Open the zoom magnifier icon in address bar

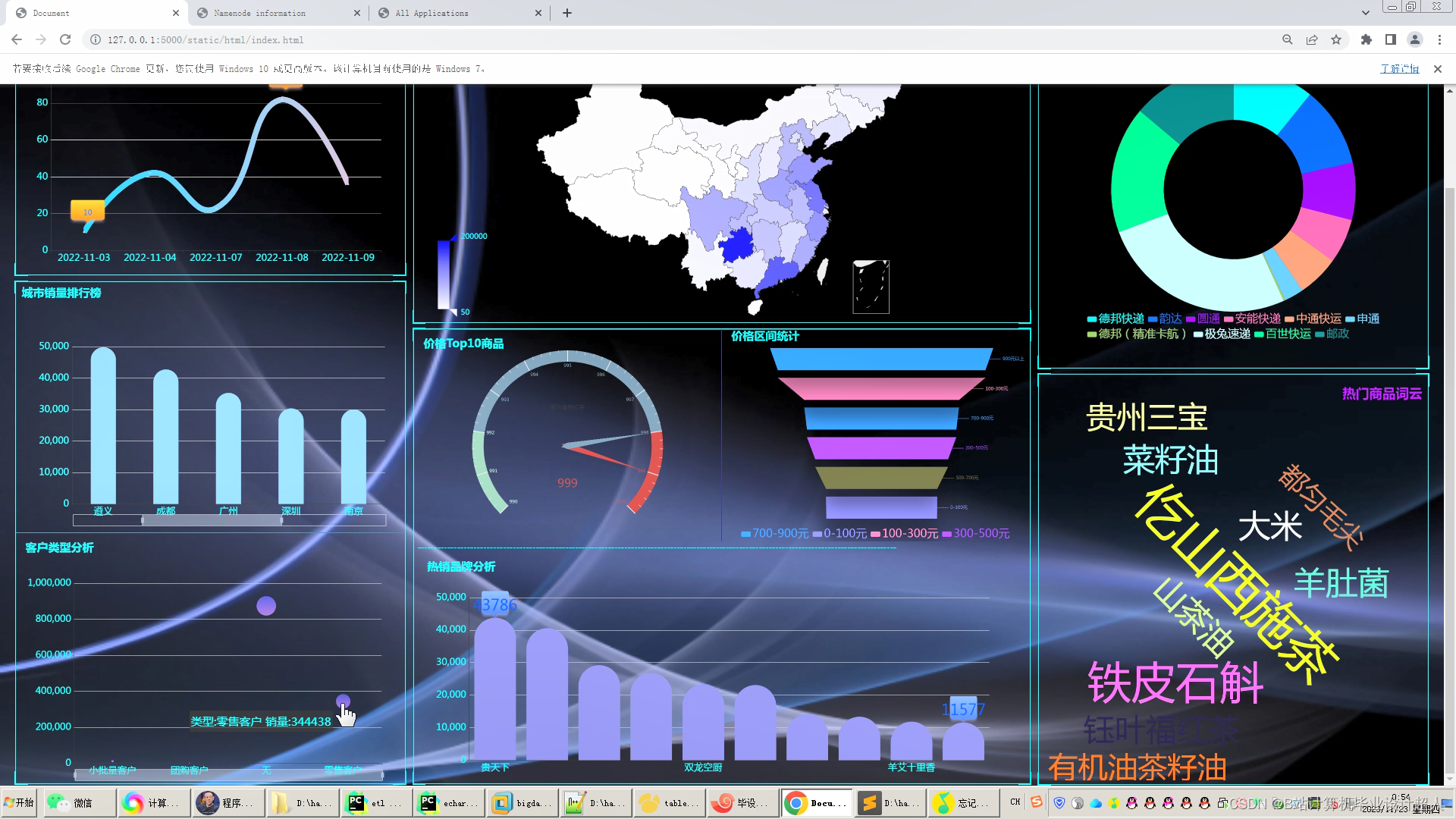[x=1287, y=39]
